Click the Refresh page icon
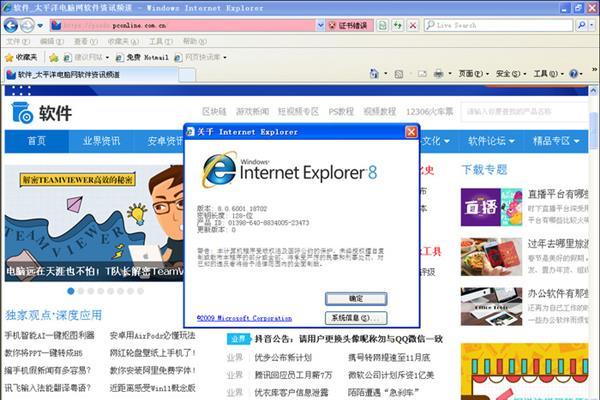 point(398,26)
